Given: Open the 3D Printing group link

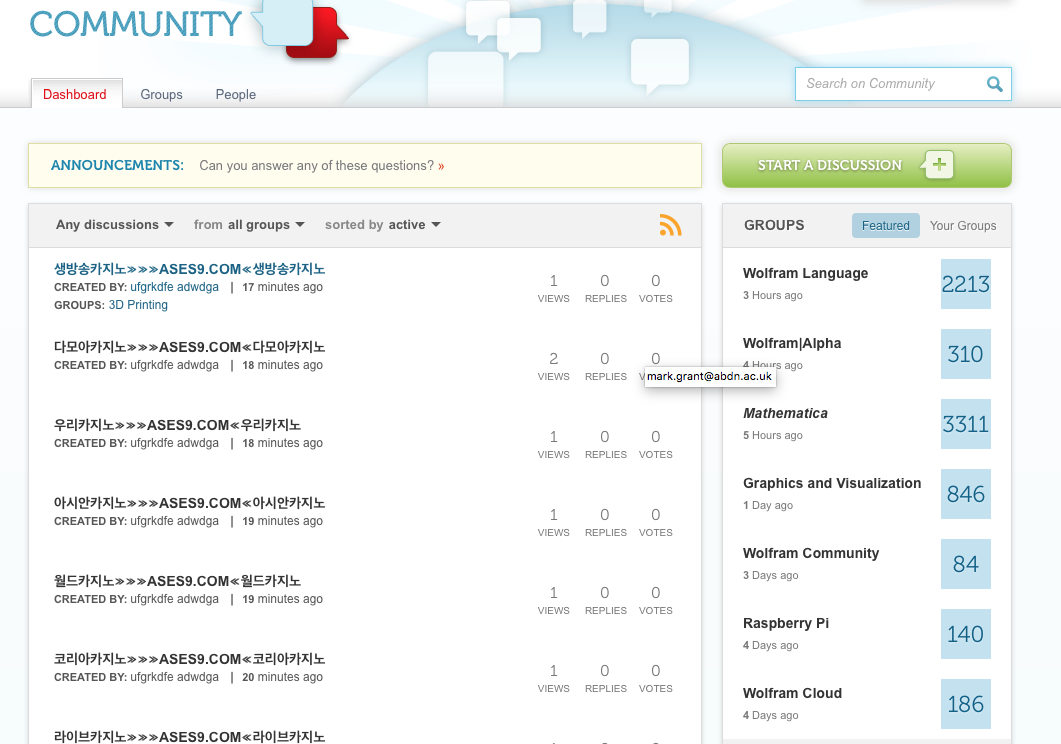Looking at the screenshot, I should tap(138, 304).
